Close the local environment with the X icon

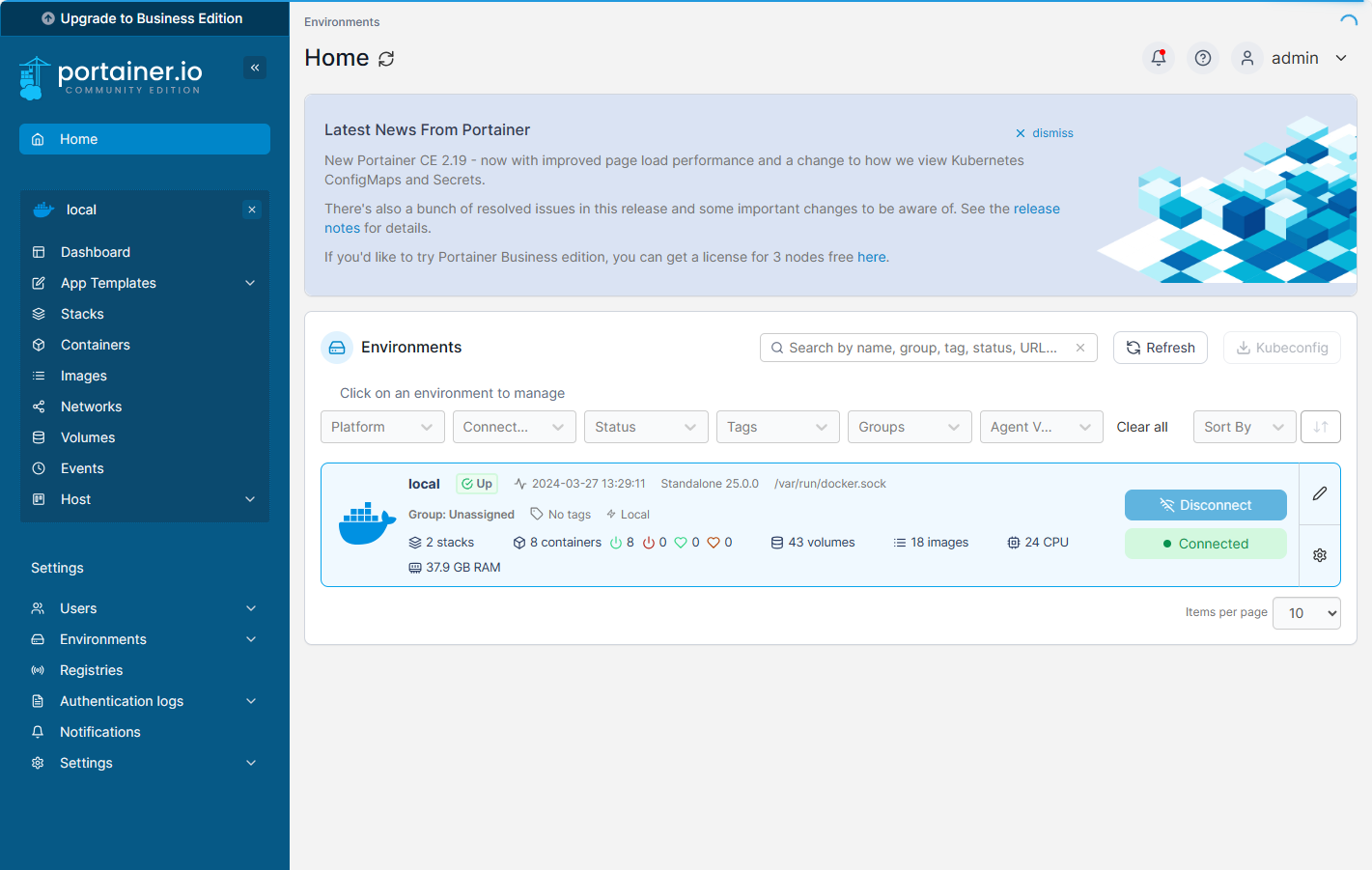[252, 210]
